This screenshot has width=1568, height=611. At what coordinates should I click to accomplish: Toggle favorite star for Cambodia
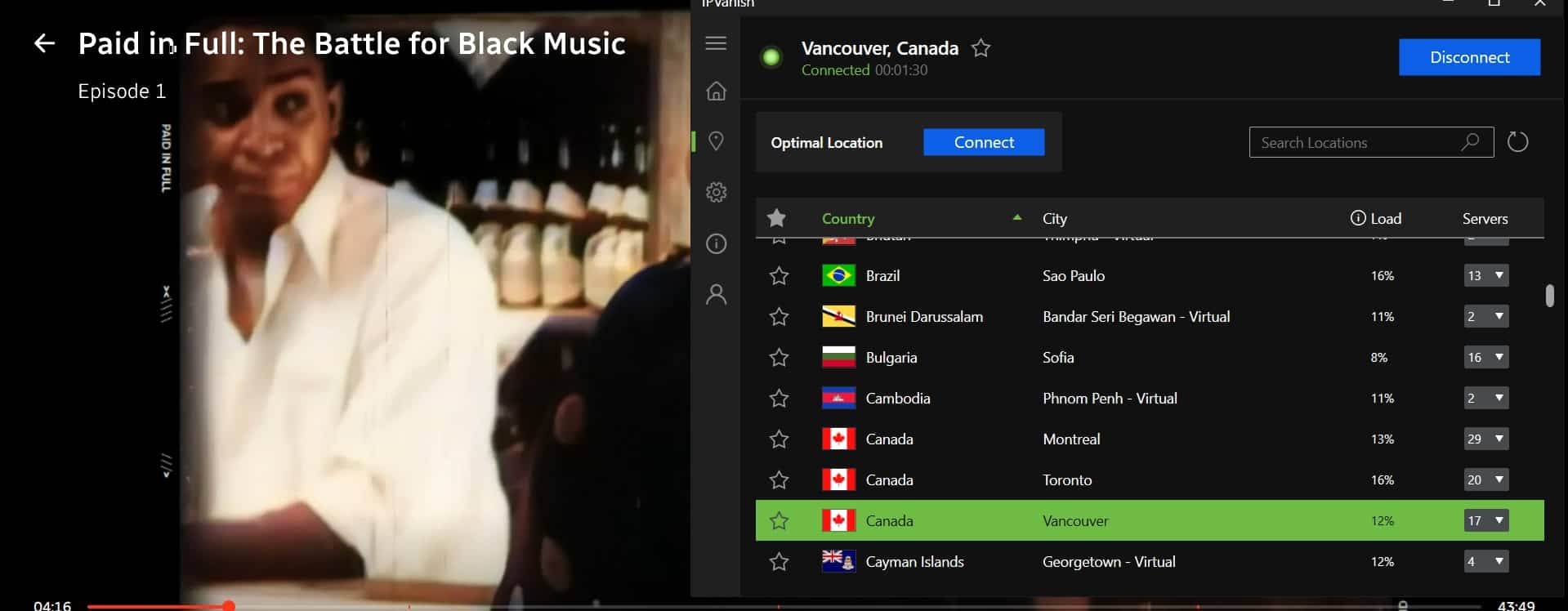pyautogui.click(x=779, y=398)
